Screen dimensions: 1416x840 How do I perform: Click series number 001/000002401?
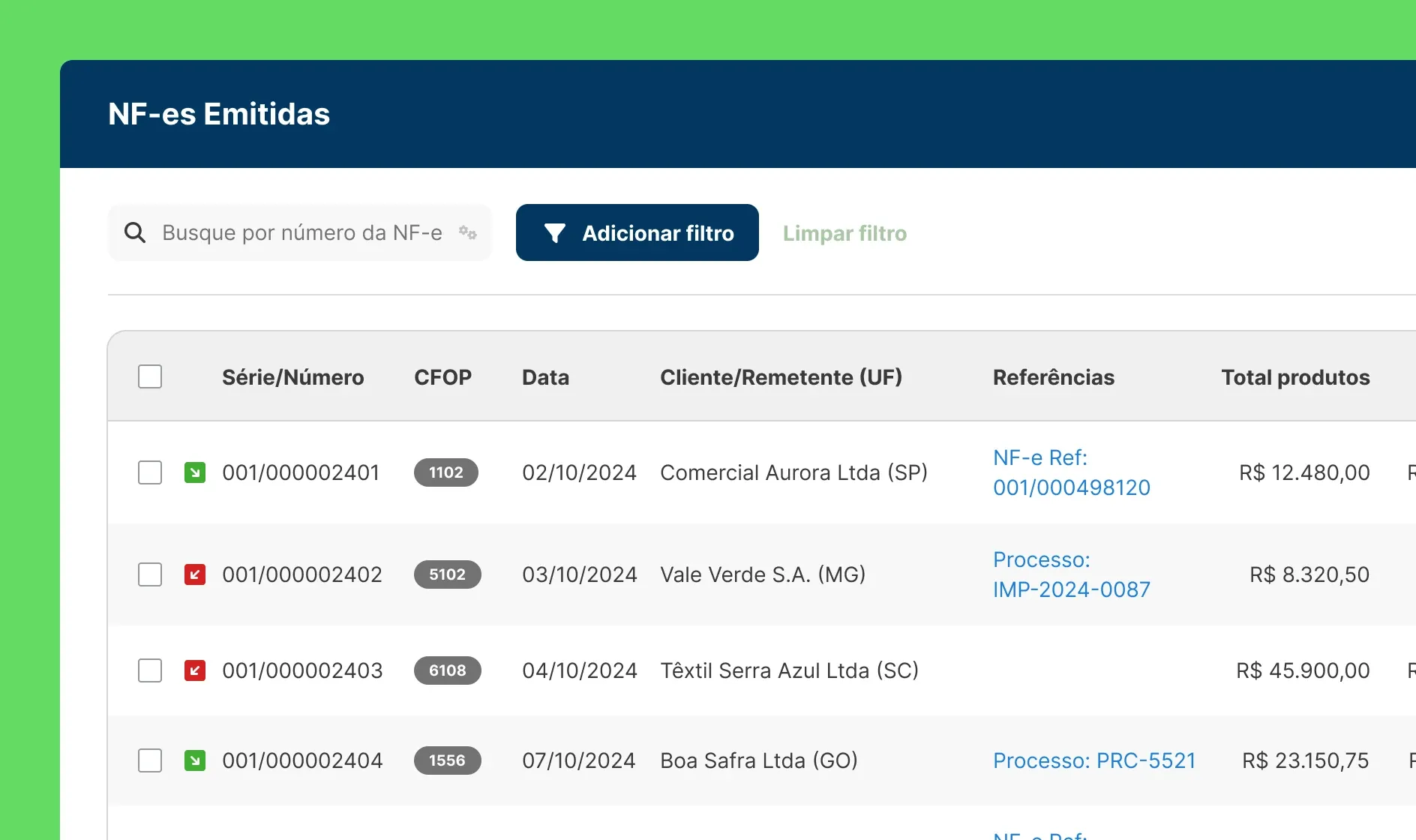click(x=301, y=472)
